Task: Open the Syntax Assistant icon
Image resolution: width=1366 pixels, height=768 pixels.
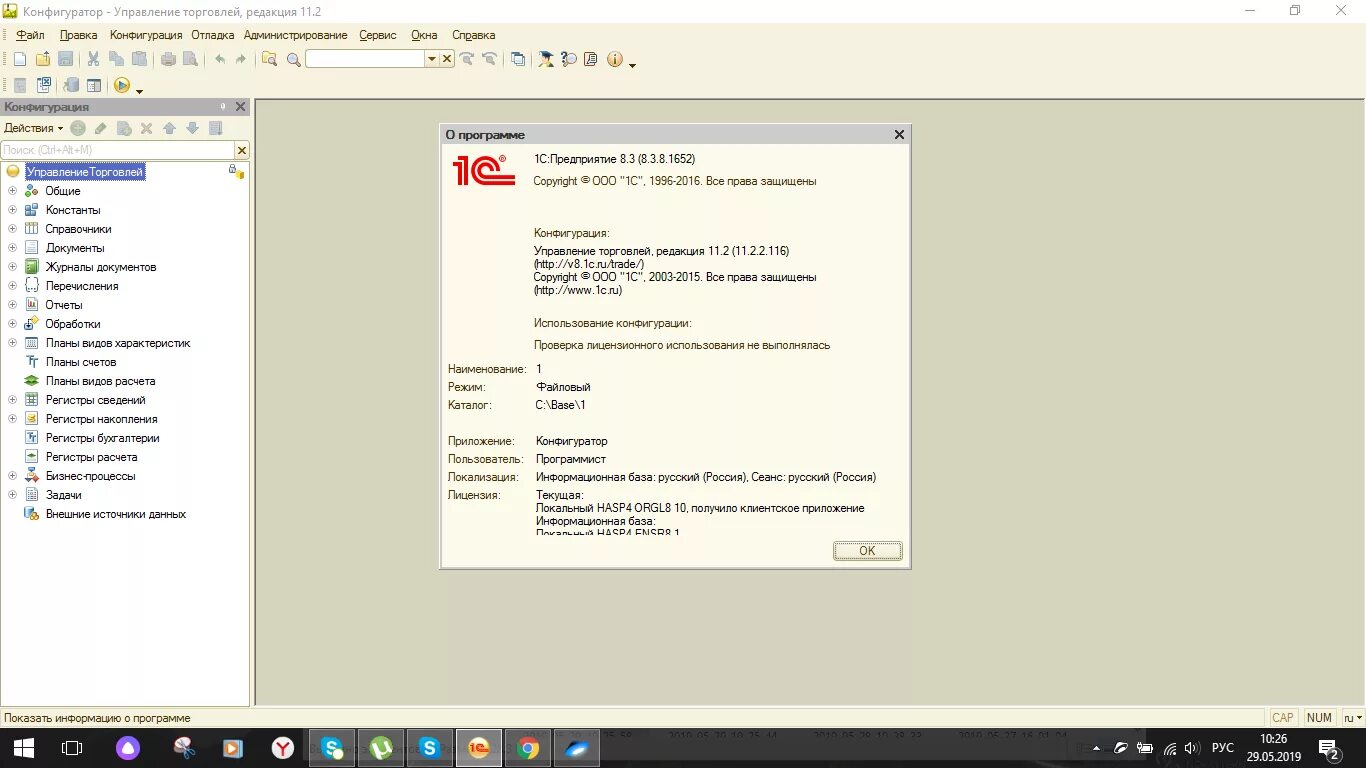Action: (x=546, y=59)
